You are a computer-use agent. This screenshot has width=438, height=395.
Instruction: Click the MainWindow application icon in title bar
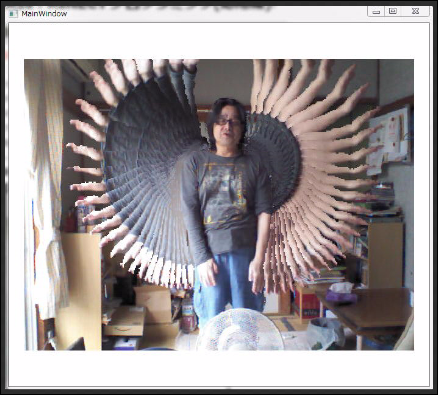pos(13,14)
